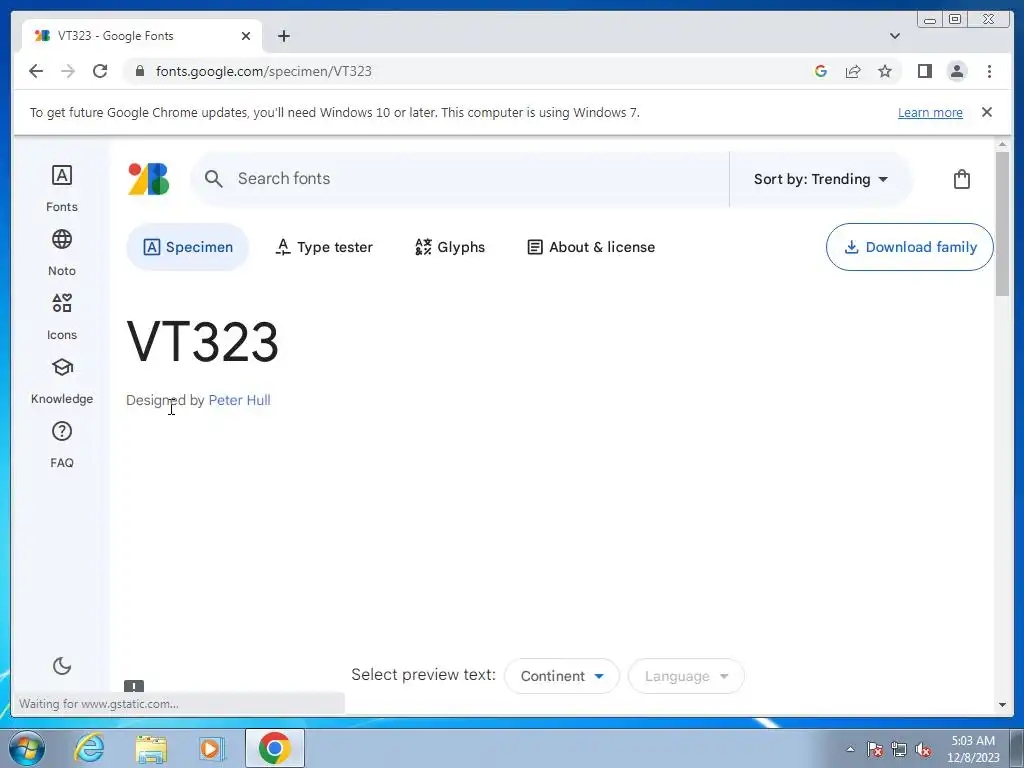Click the network tray icon

point(899,749)
